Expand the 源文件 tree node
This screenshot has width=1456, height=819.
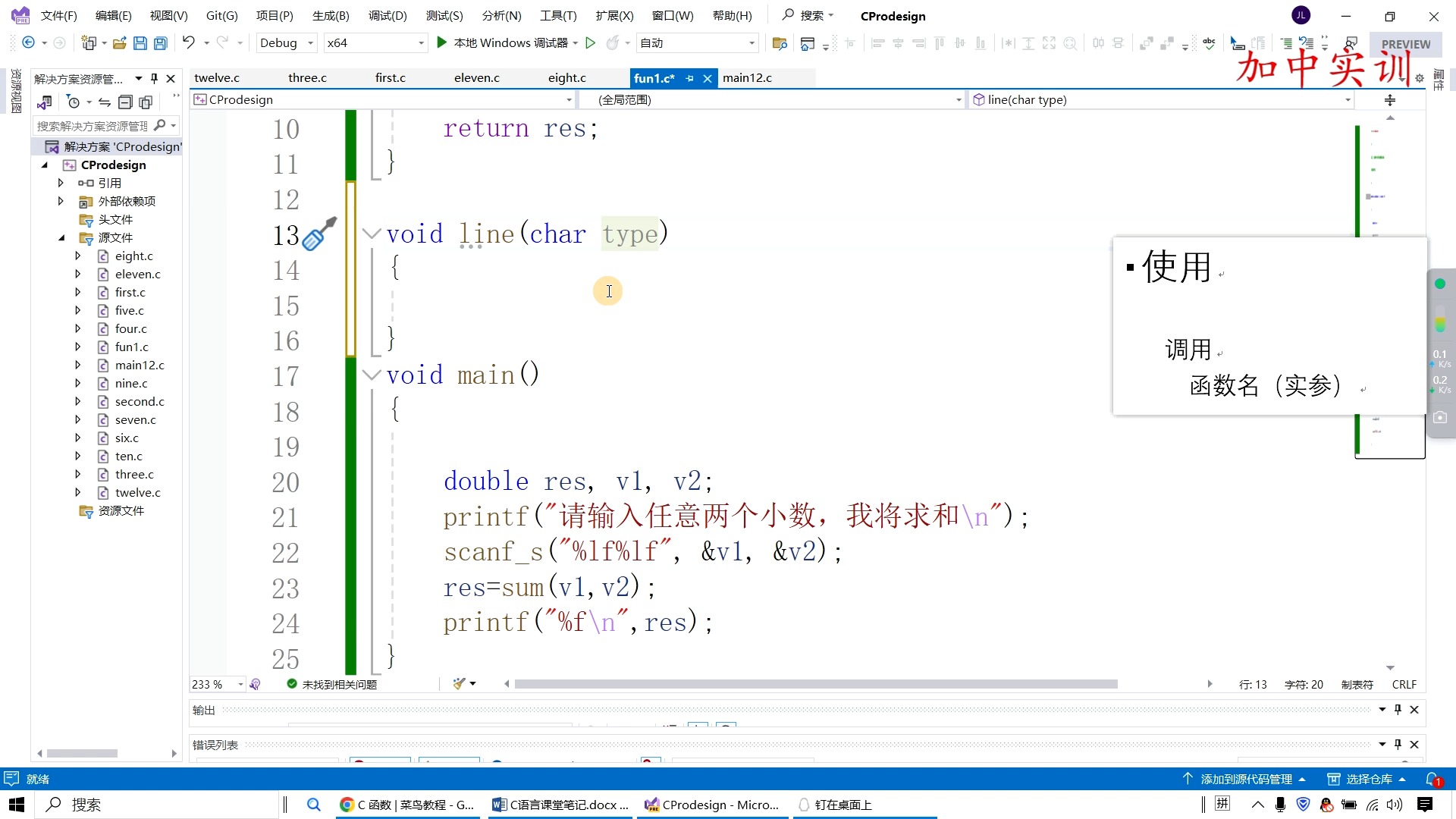tap(63, 237)
